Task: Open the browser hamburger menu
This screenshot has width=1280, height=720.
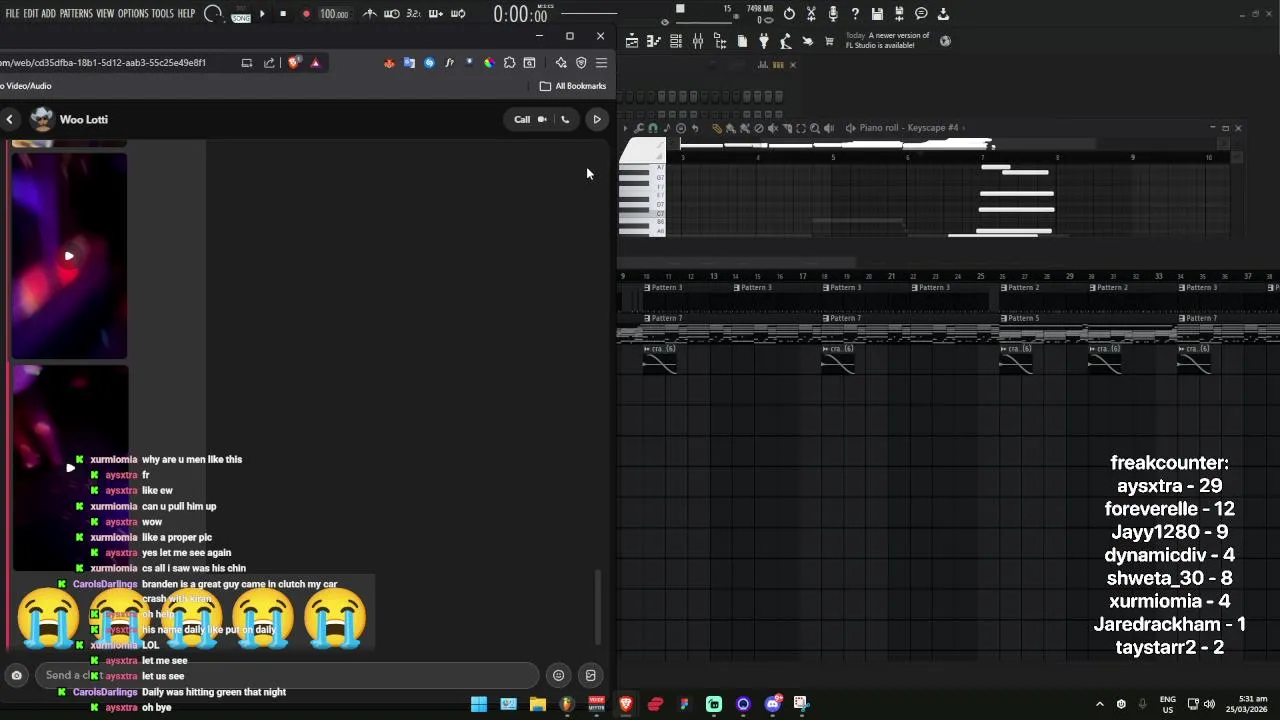Action: click(x=601, y=62)
